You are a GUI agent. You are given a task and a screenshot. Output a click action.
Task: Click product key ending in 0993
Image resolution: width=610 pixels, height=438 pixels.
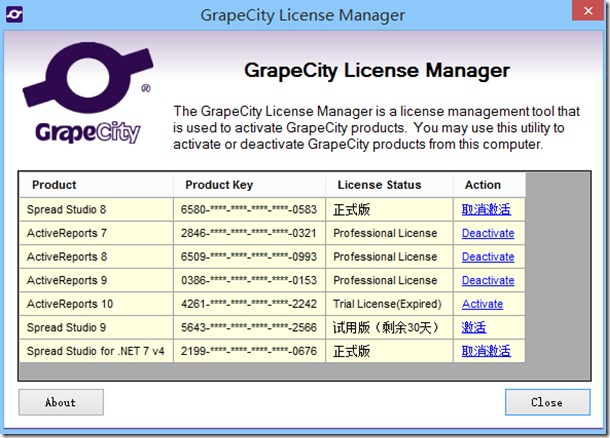[x=249, y=257]
